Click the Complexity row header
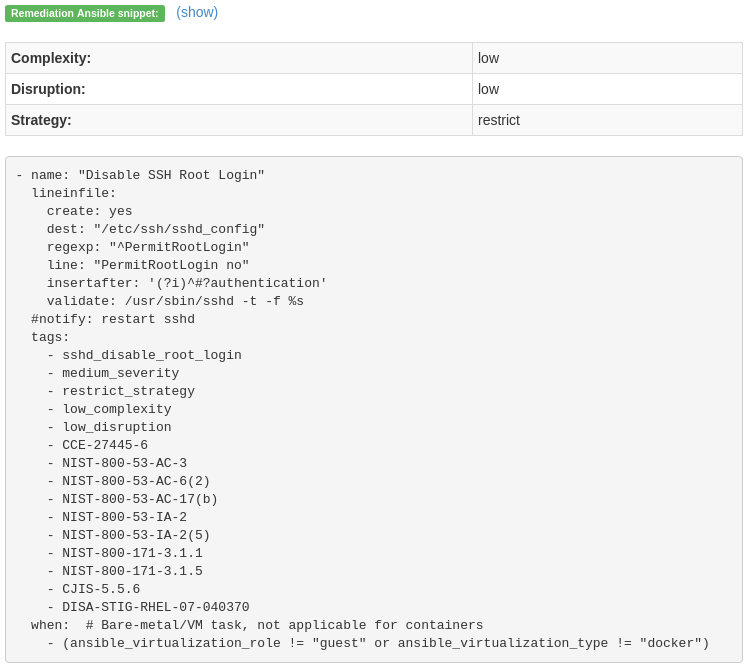The image size is (748, 668). 51,58
